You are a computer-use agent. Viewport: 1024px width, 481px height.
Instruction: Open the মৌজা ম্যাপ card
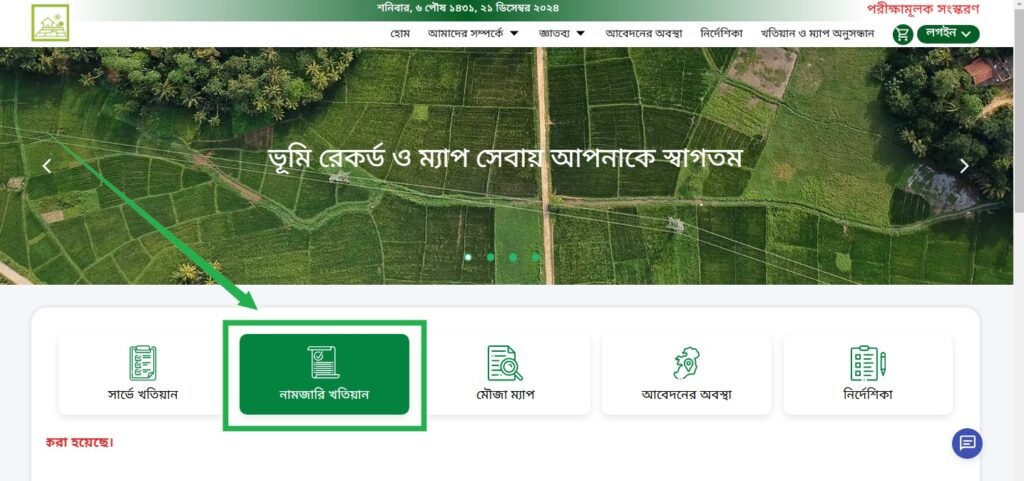point(505,374)
